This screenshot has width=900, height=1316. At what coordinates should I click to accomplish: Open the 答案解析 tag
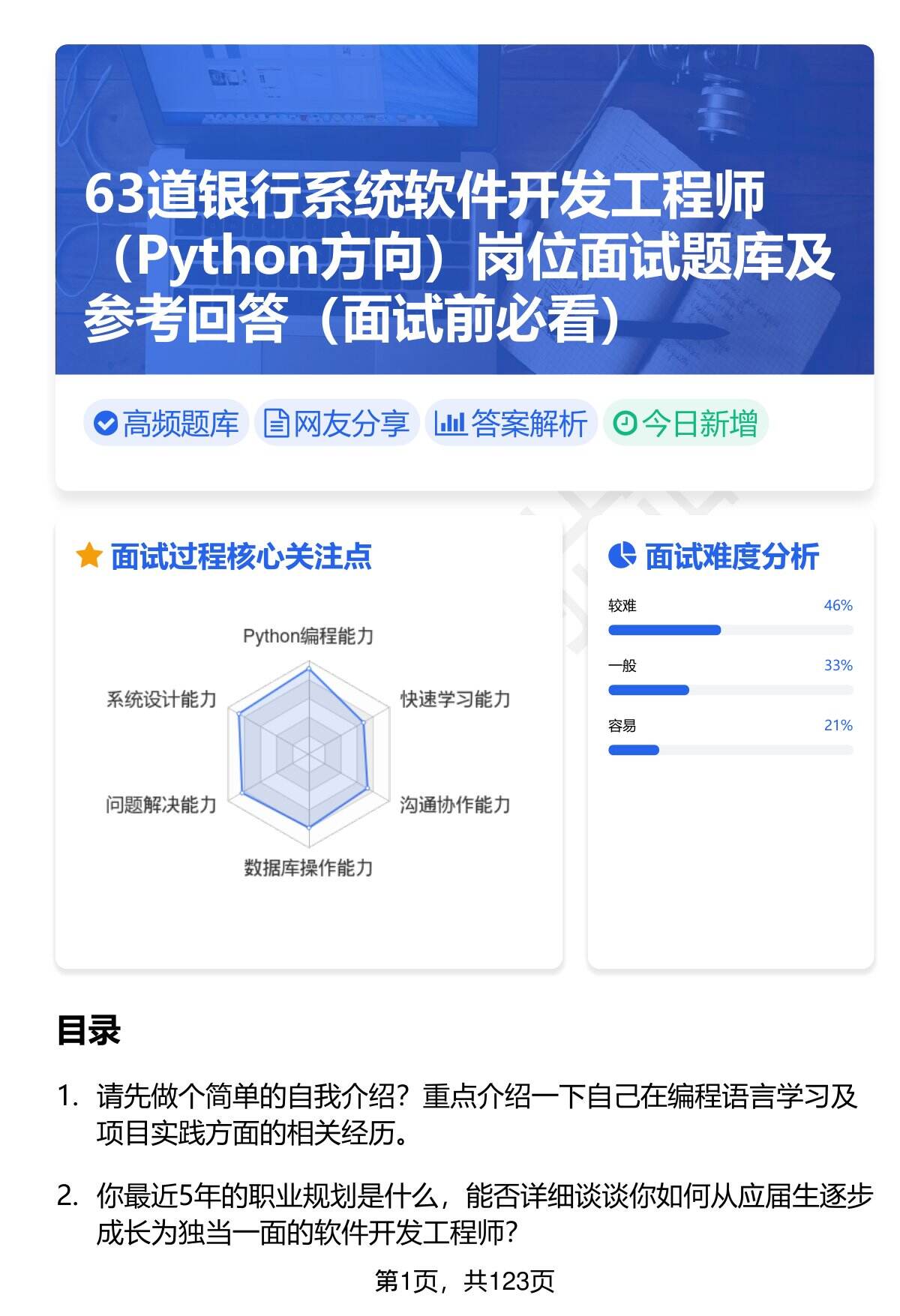[x=511, y=424]
